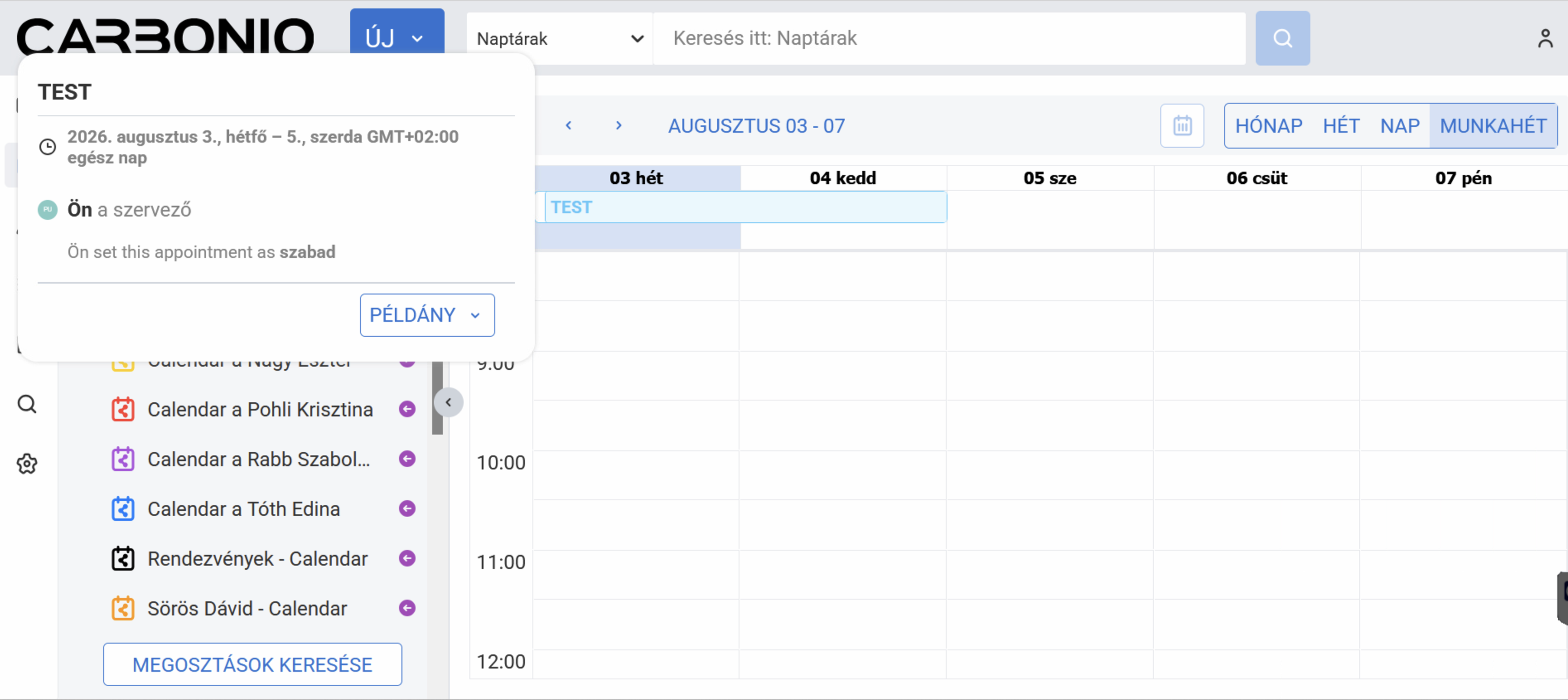
Task: Click share badge for Sörös Dávid calendar
Action: [407, 608]
